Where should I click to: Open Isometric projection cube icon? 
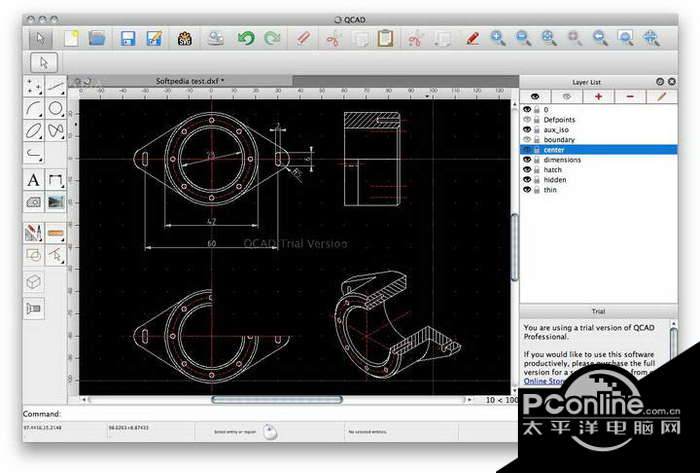[x=33, y=282]
